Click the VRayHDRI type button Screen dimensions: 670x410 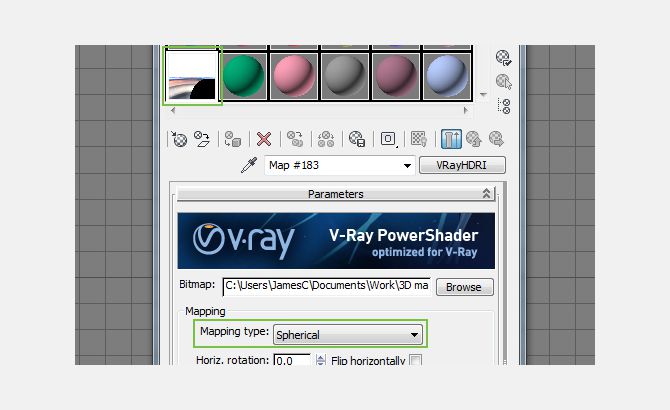click(x=462, y=165)
